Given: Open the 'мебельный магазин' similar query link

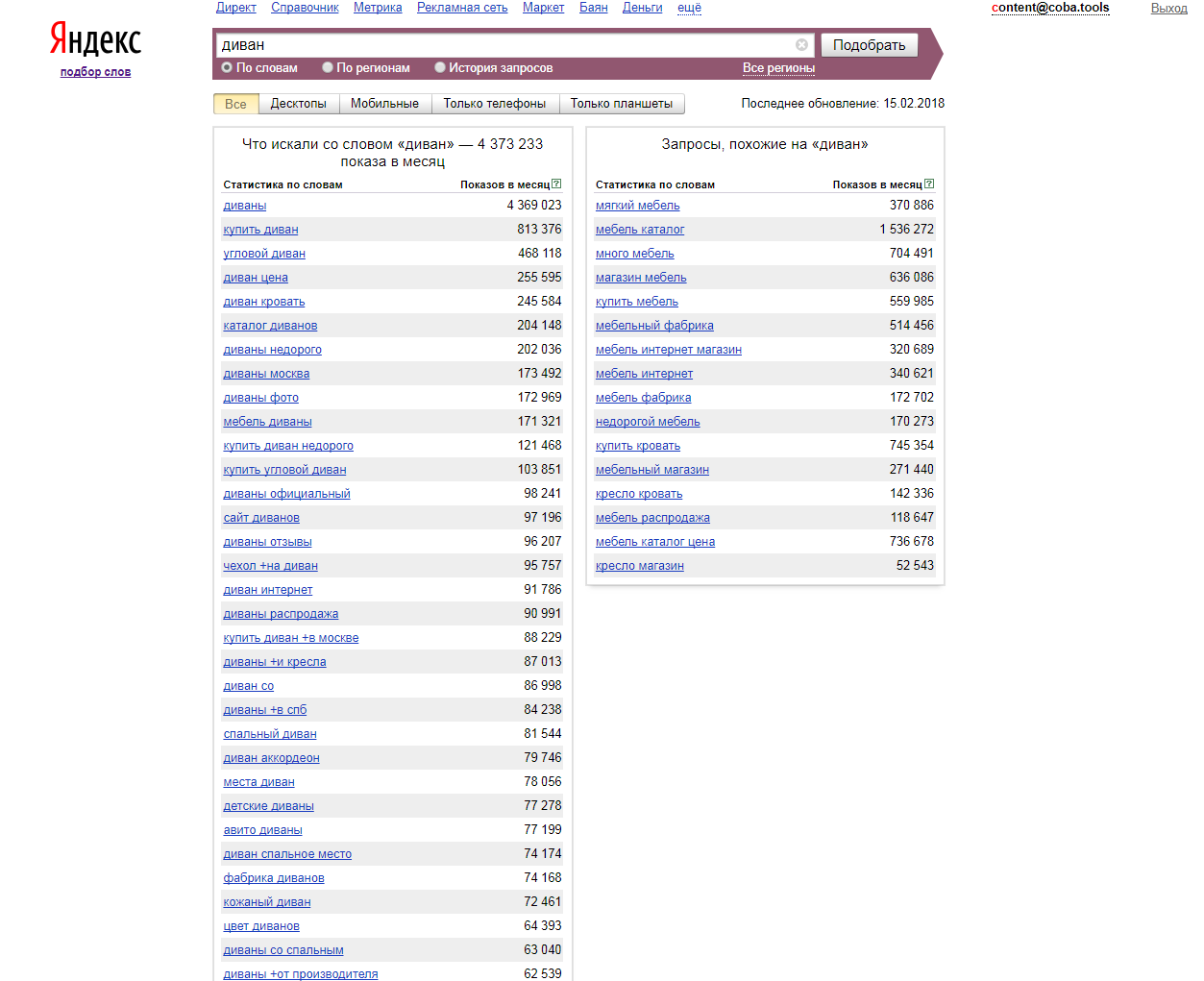Looking at the screenshot, I should tap(651, 470).
